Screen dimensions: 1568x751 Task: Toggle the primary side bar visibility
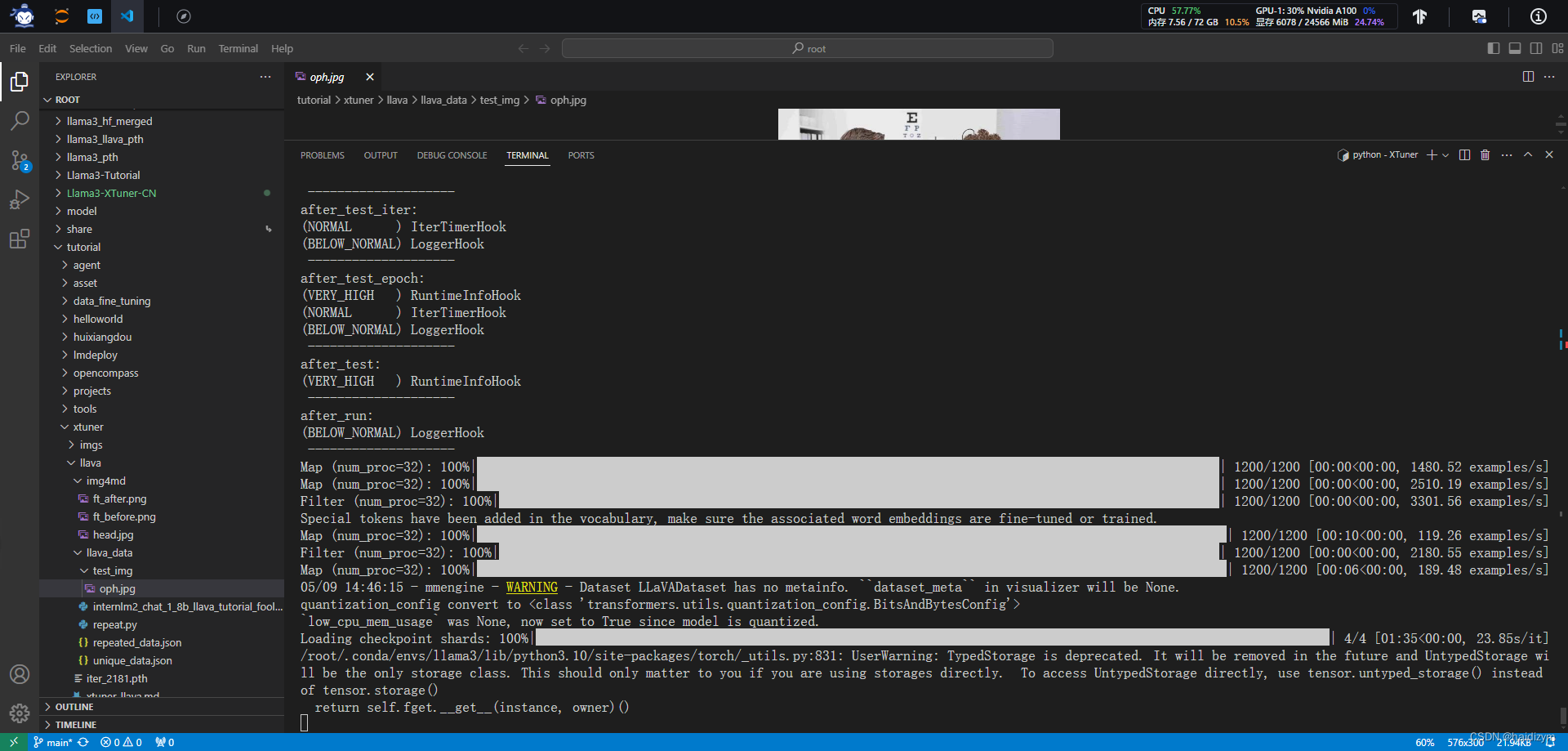[x=1494, y=48]
